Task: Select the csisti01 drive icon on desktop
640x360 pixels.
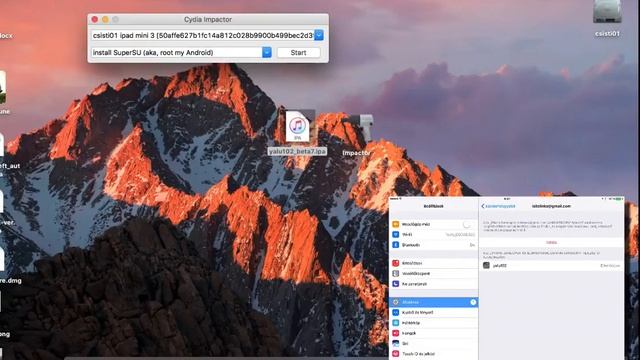Action: (607, 12)
